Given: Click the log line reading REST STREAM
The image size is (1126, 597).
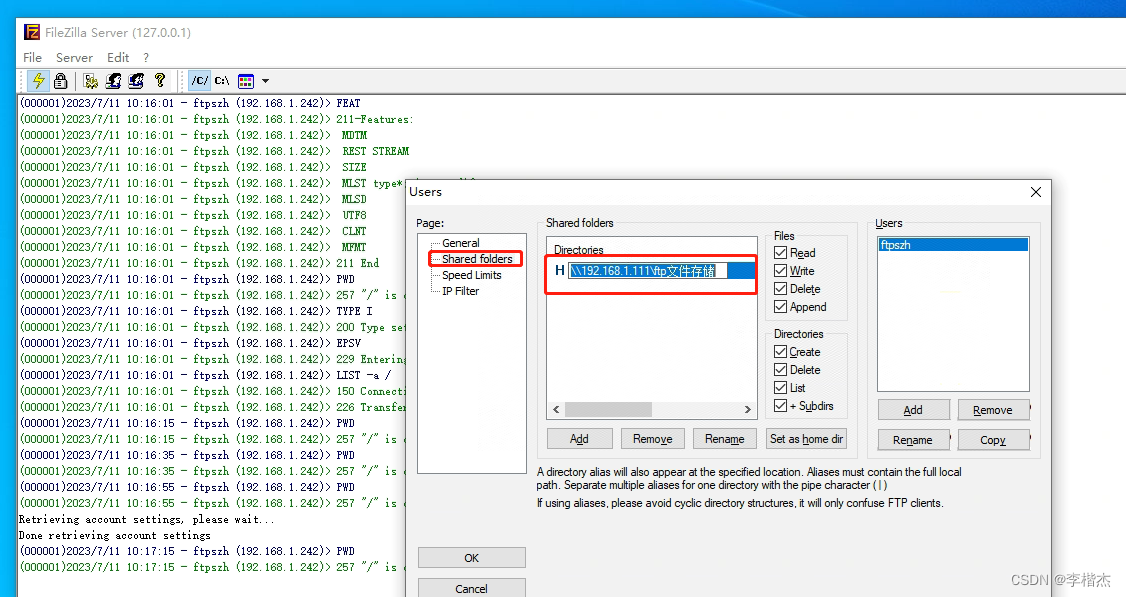Looking at the screenshot, I should (214, 152).
